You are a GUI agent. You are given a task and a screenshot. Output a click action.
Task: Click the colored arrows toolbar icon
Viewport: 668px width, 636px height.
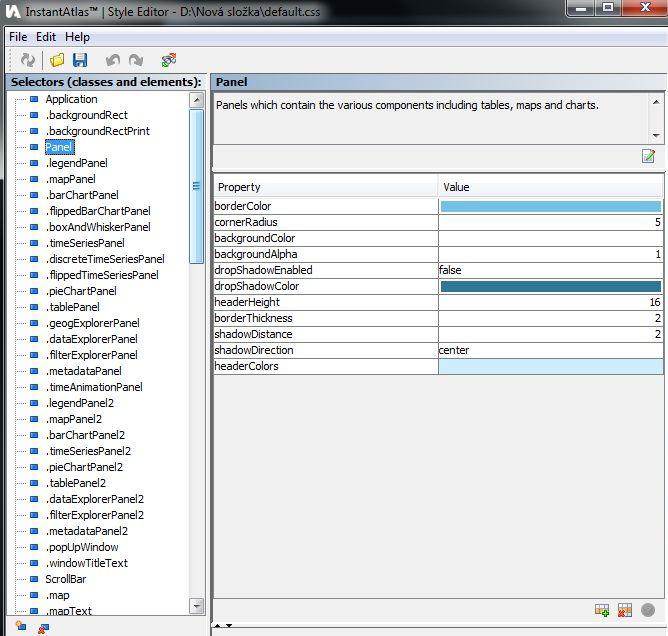(169, 60)
